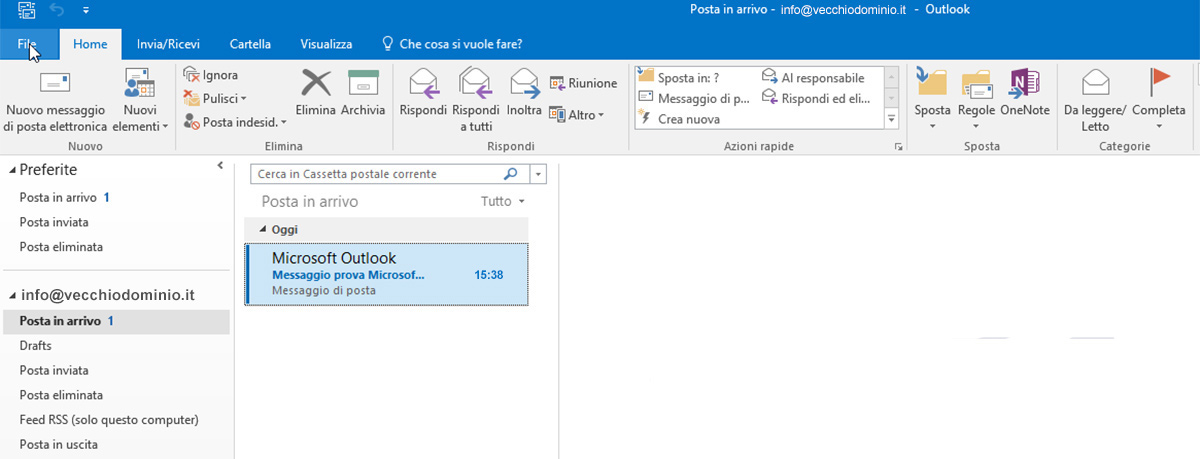Create a Nuovo messaggio di posta elettronica

coord(55,102)
